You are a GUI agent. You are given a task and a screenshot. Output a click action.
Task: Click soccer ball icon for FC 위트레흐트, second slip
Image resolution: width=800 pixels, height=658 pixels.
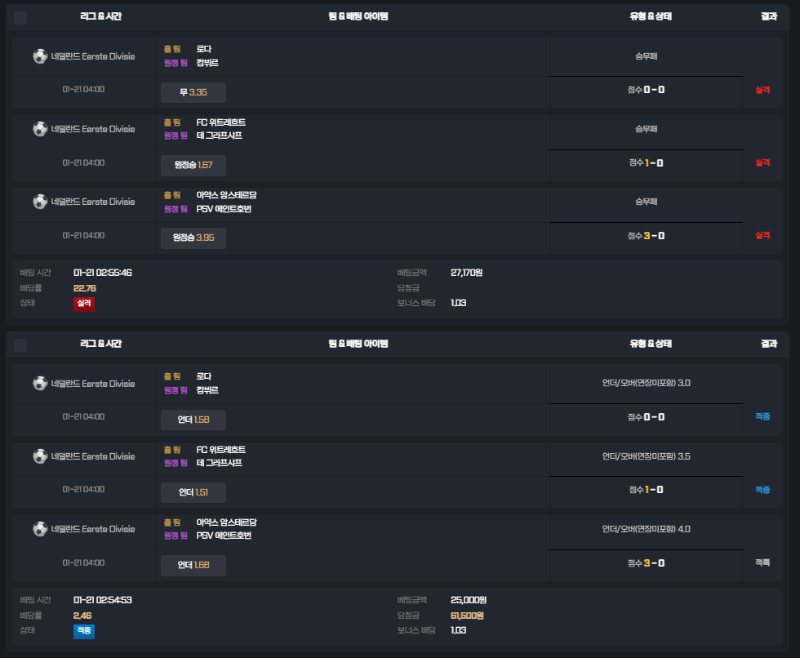[x=40, y=456]
